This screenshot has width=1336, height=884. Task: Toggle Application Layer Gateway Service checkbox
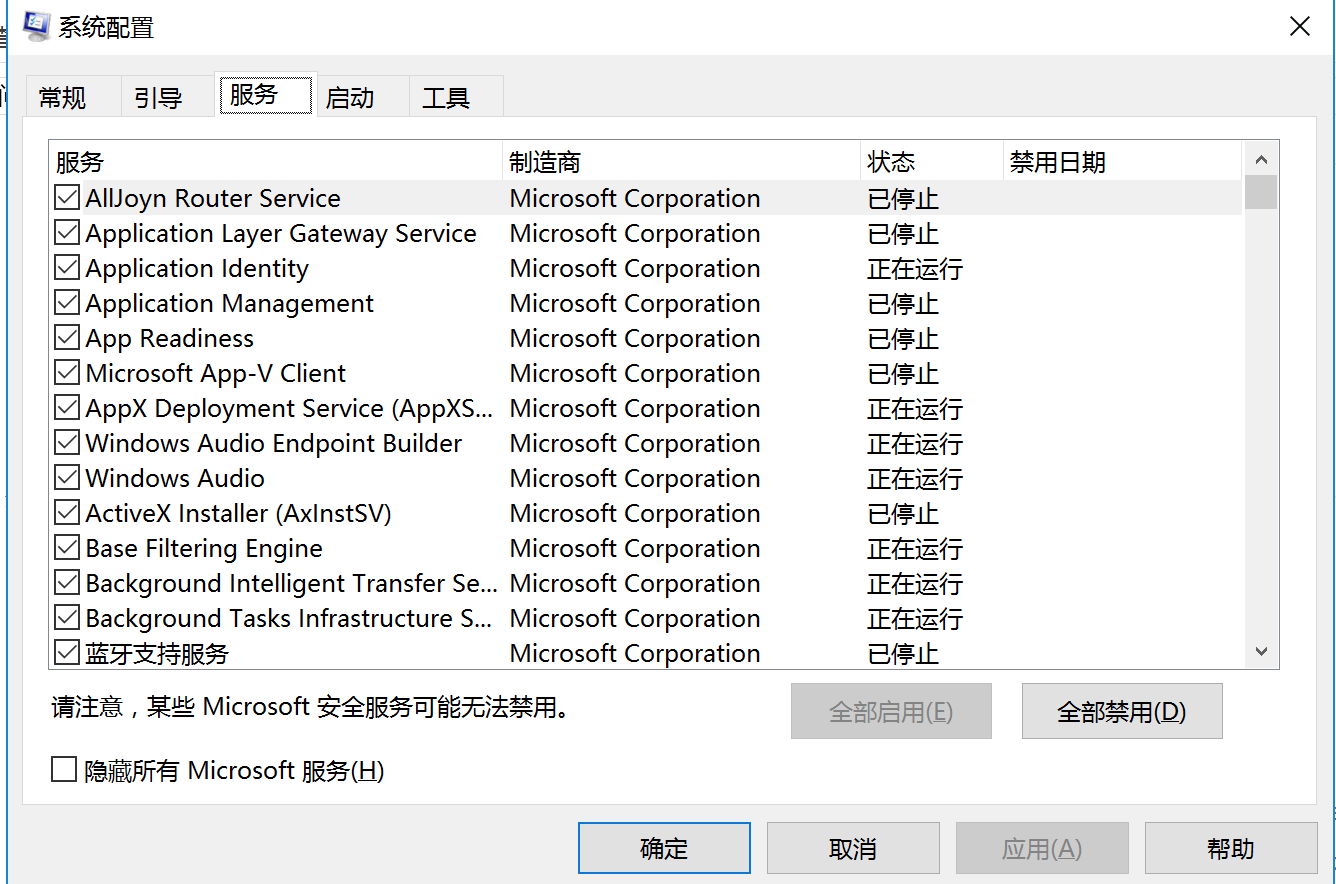(67, 233)
